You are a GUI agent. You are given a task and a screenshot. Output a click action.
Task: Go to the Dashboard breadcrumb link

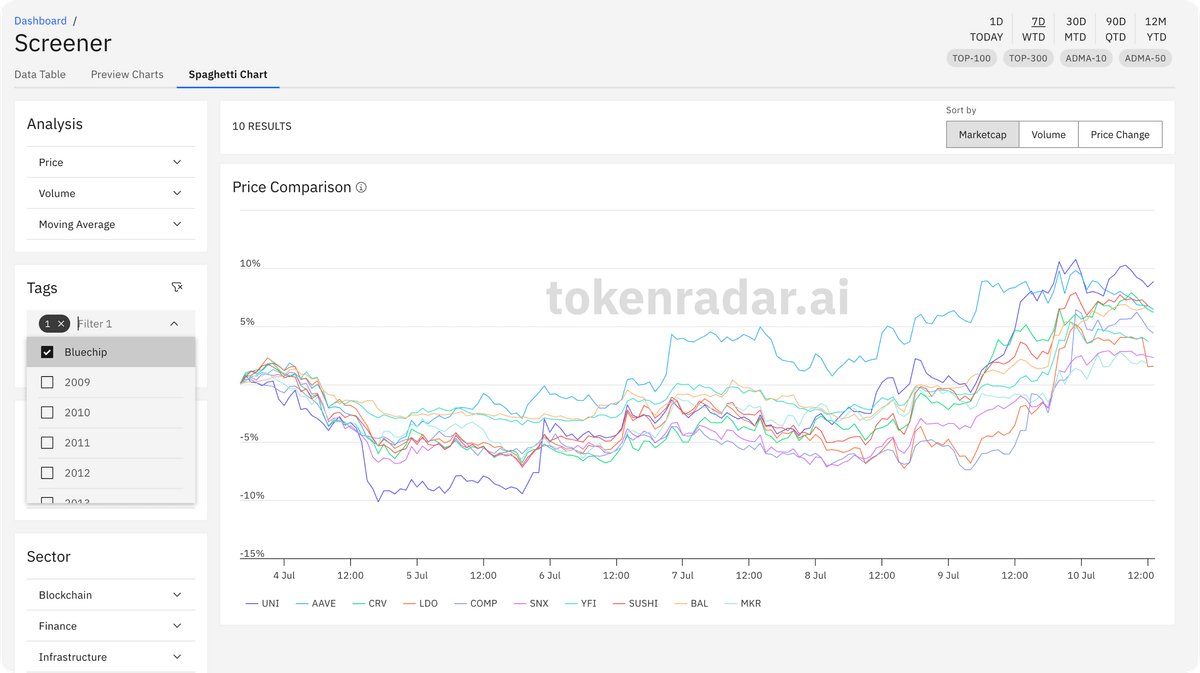click(x=40, y=21)
